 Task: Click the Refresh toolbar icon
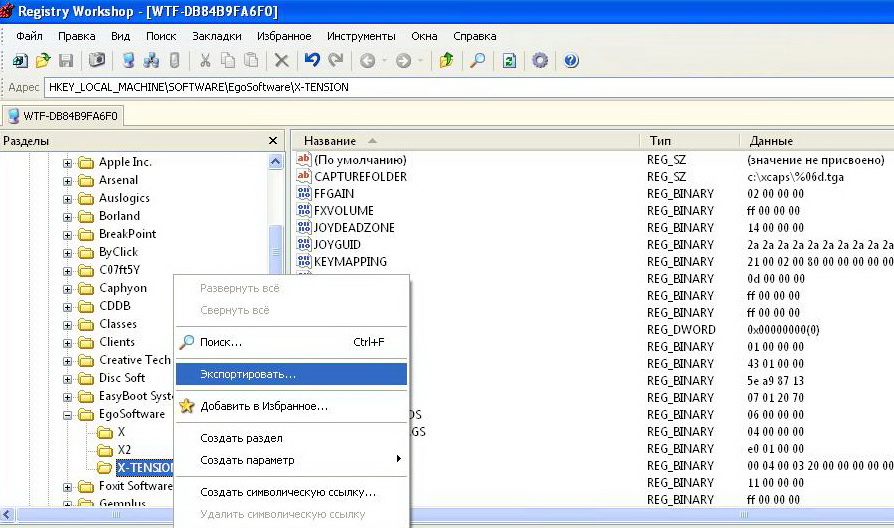509,61
